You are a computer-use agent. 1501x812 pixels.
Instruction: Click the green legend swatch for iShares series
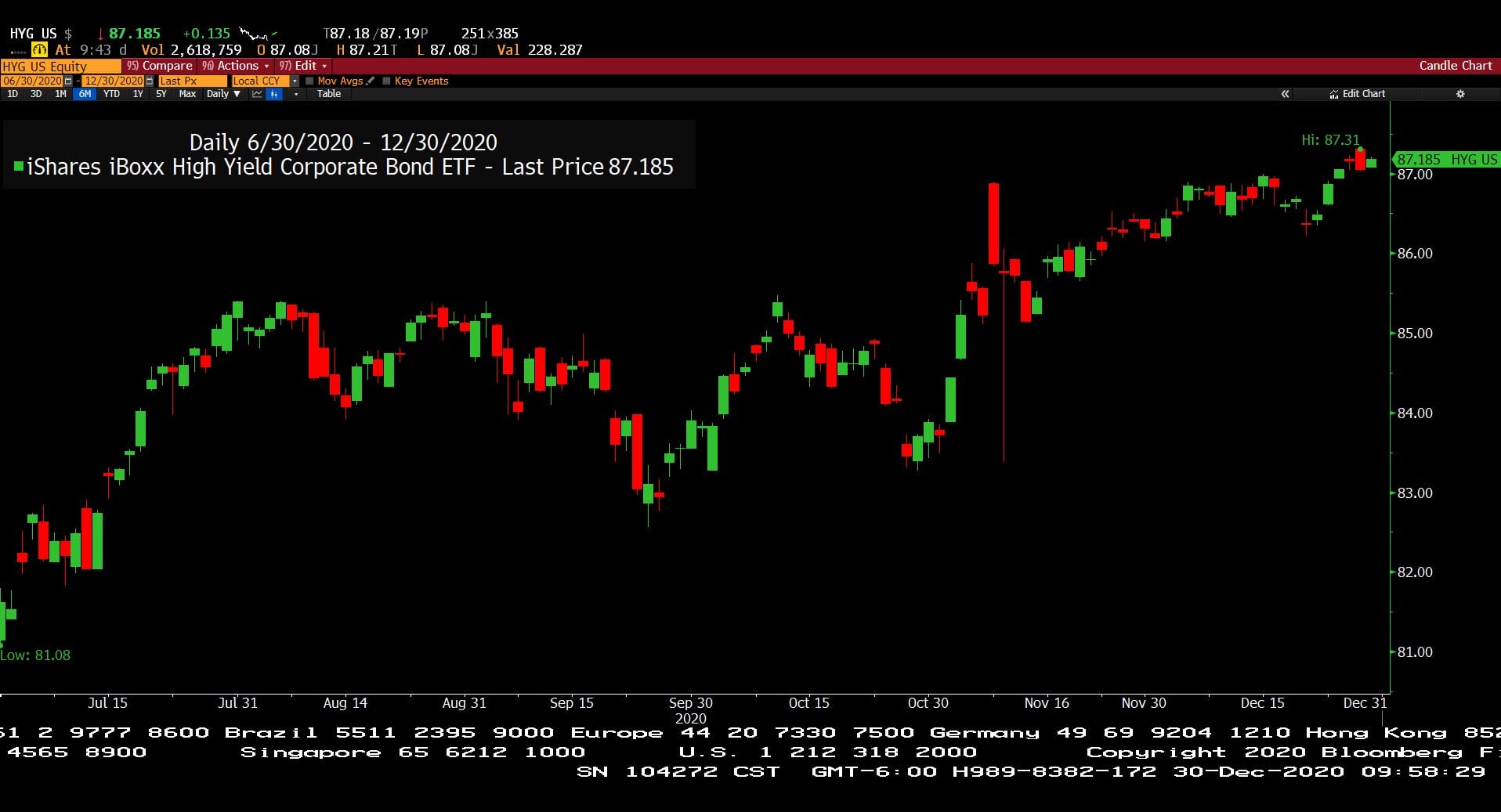pyautogui.click(x=19, y=167)
